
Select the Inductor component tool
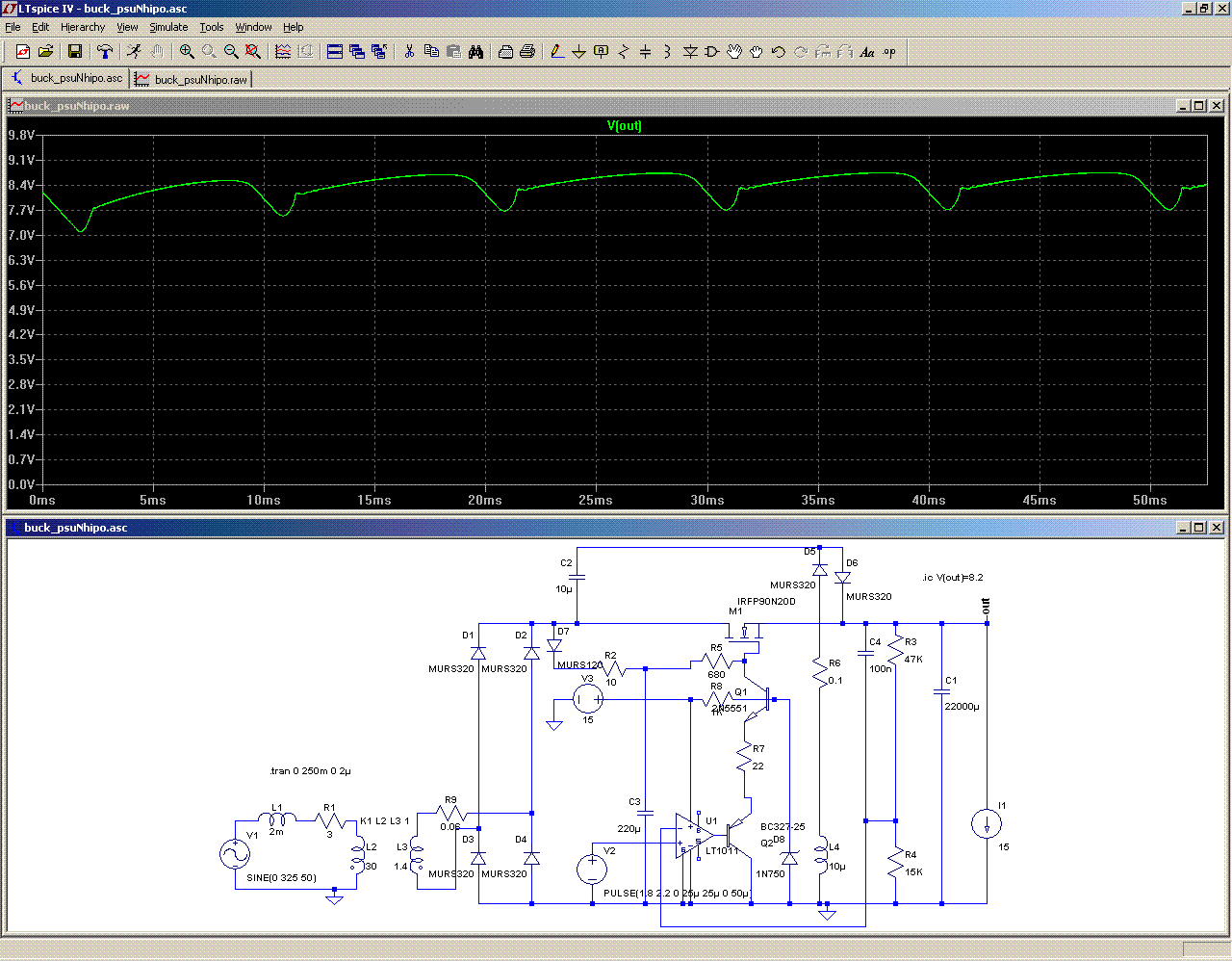click(667, 52)
